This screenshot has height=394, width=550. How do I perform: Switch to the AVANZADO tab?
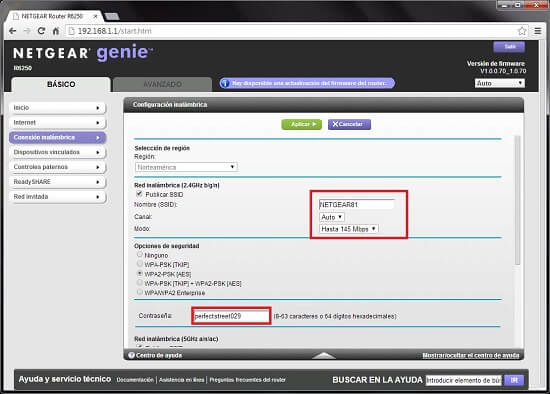tap(162, 84)
